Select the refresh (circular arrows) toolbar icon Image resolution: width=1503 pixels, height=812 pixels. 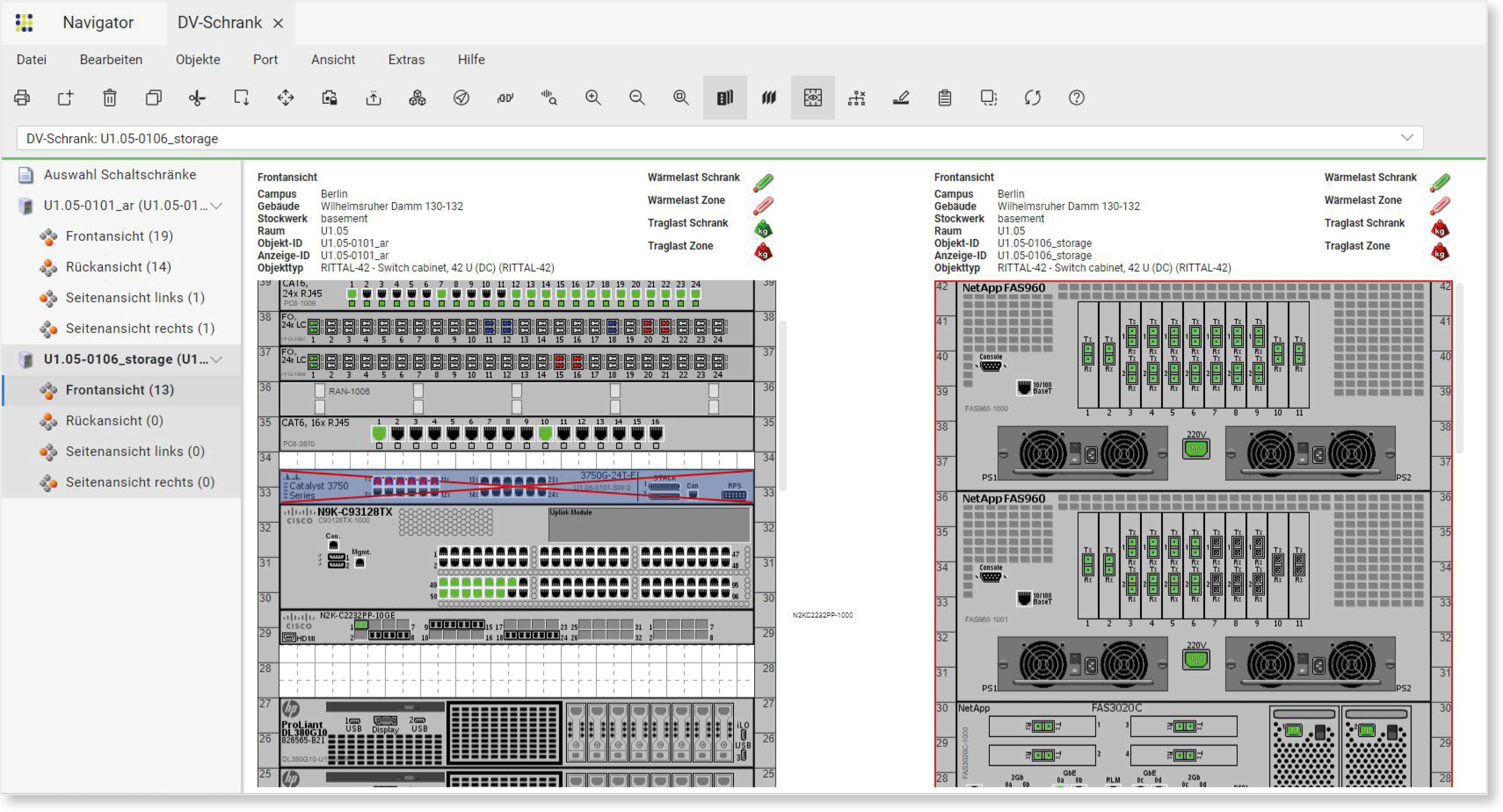pyautogui.click(x=1033, y=98)
